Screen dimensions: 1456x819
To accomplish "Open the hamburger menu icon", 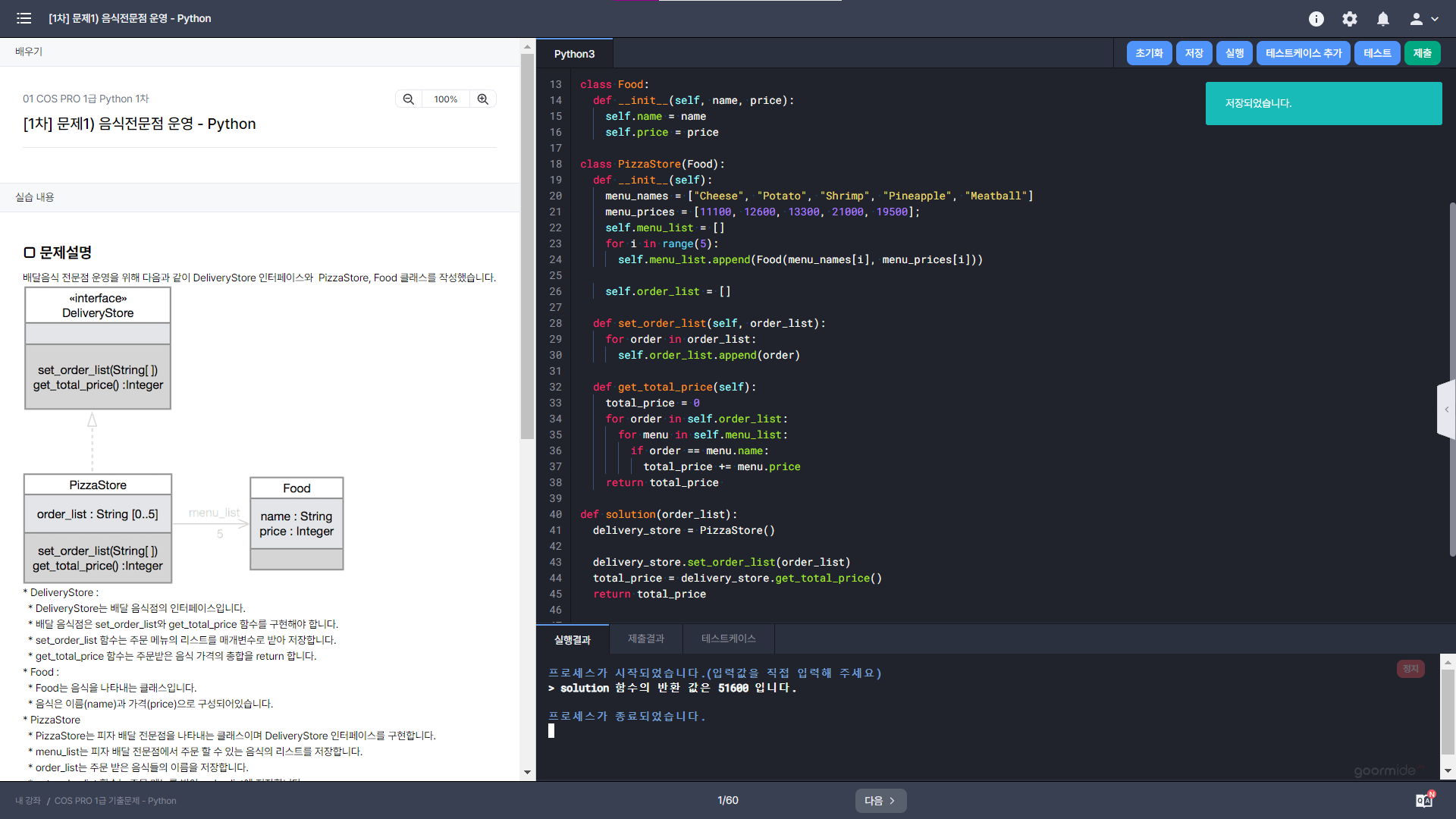I will (x=24, y=18).
